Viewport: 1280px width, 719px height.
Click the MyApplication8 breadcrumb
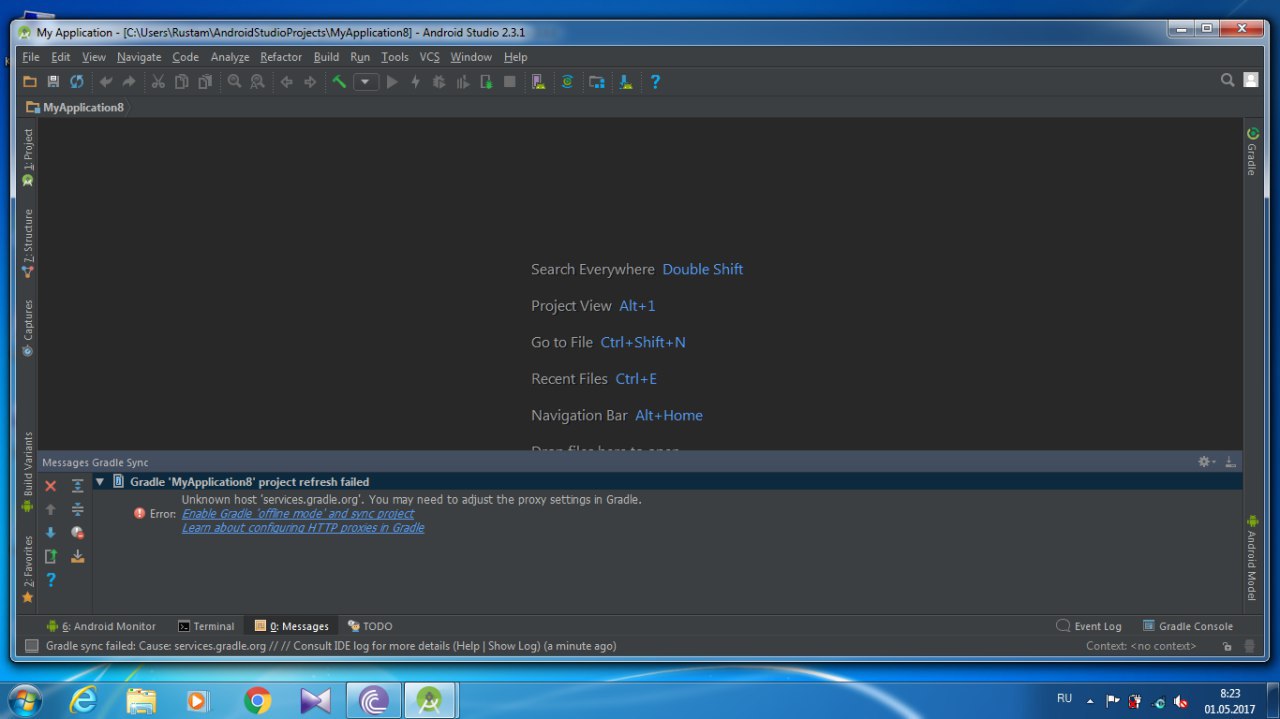(76, 107)
